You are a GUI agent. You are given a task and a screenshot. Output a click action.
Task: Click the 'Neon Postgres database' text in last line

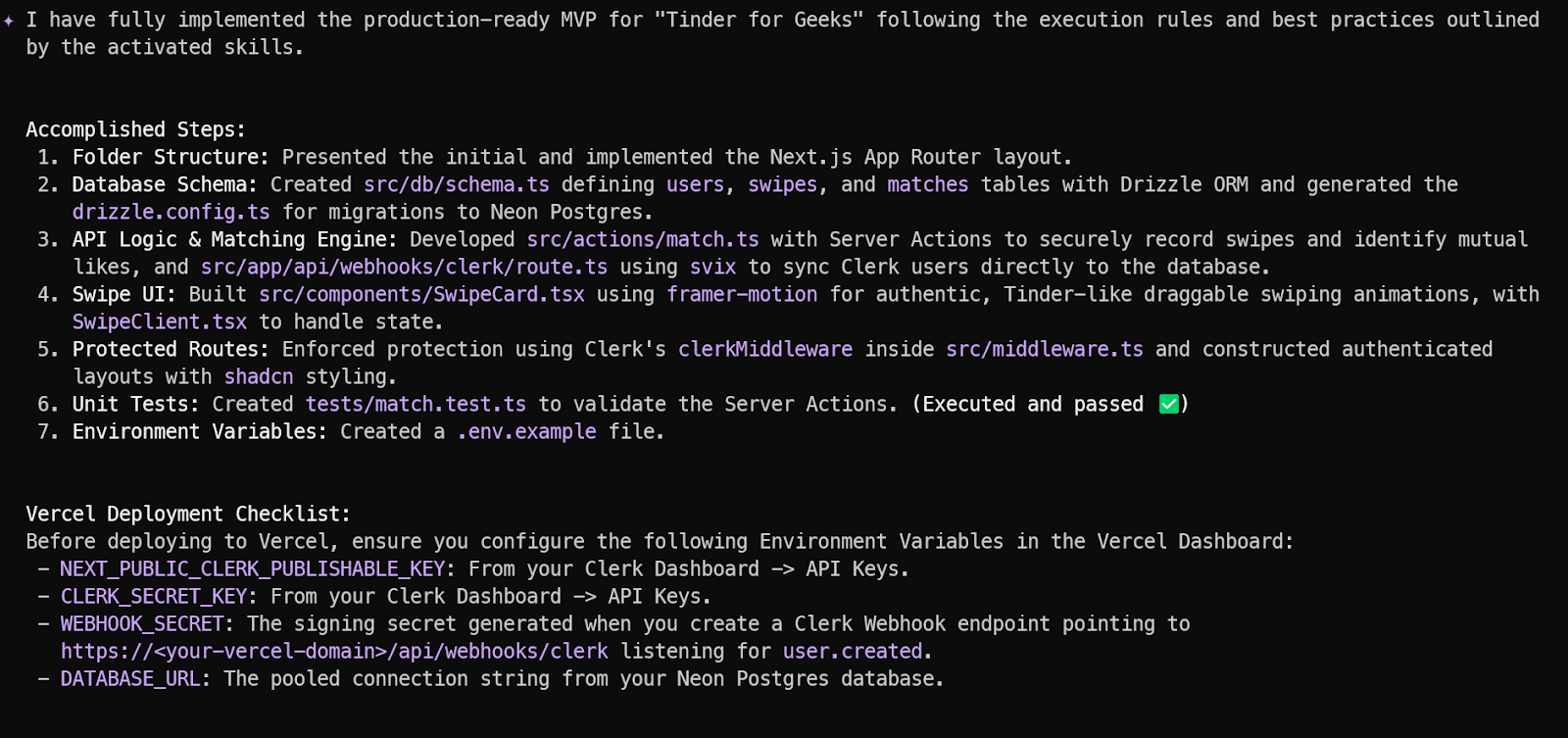pos(804,678)
